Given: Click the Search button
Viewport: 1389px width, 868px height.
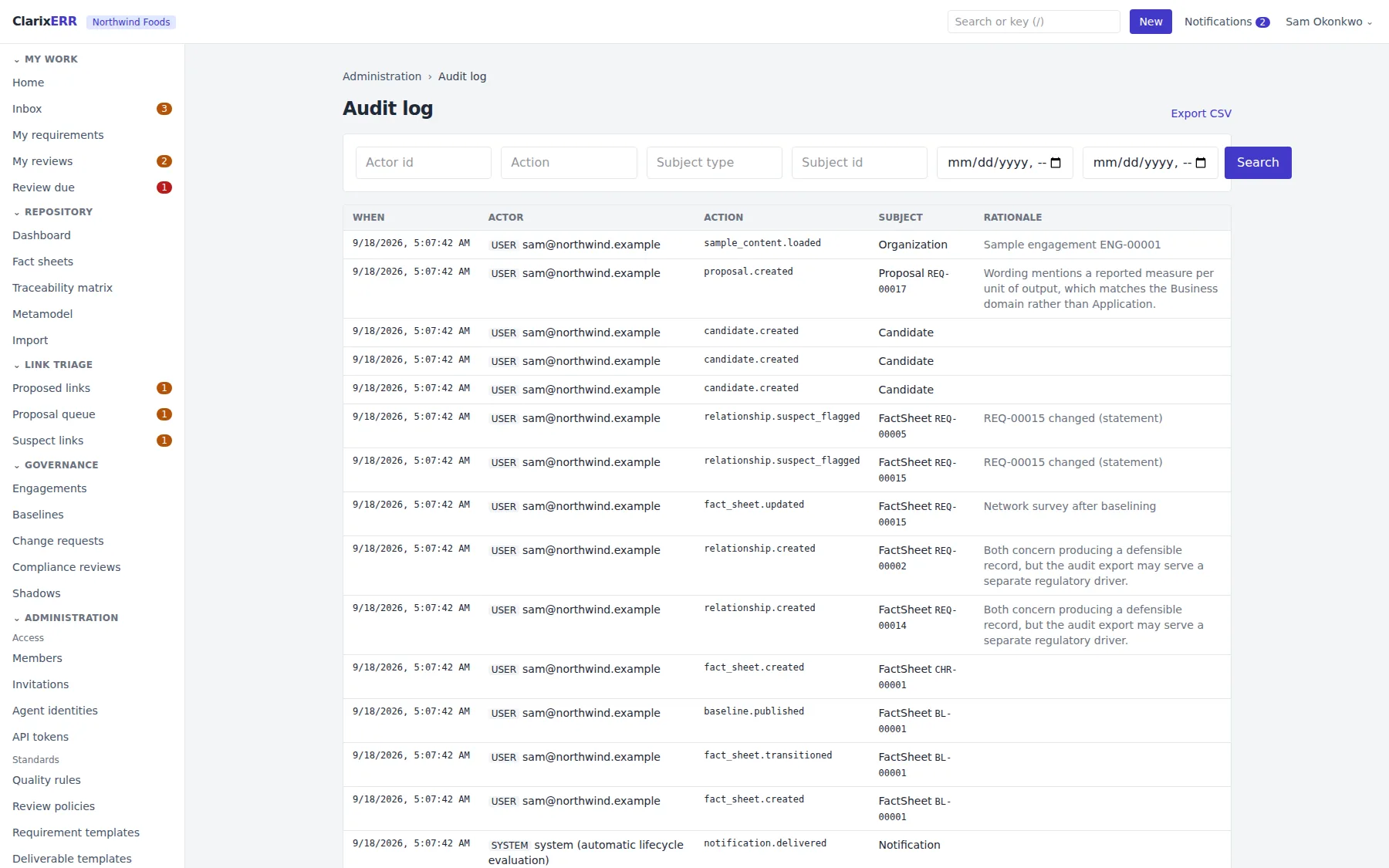Looking at the screenshot, I should click(x=1258, y=163).
